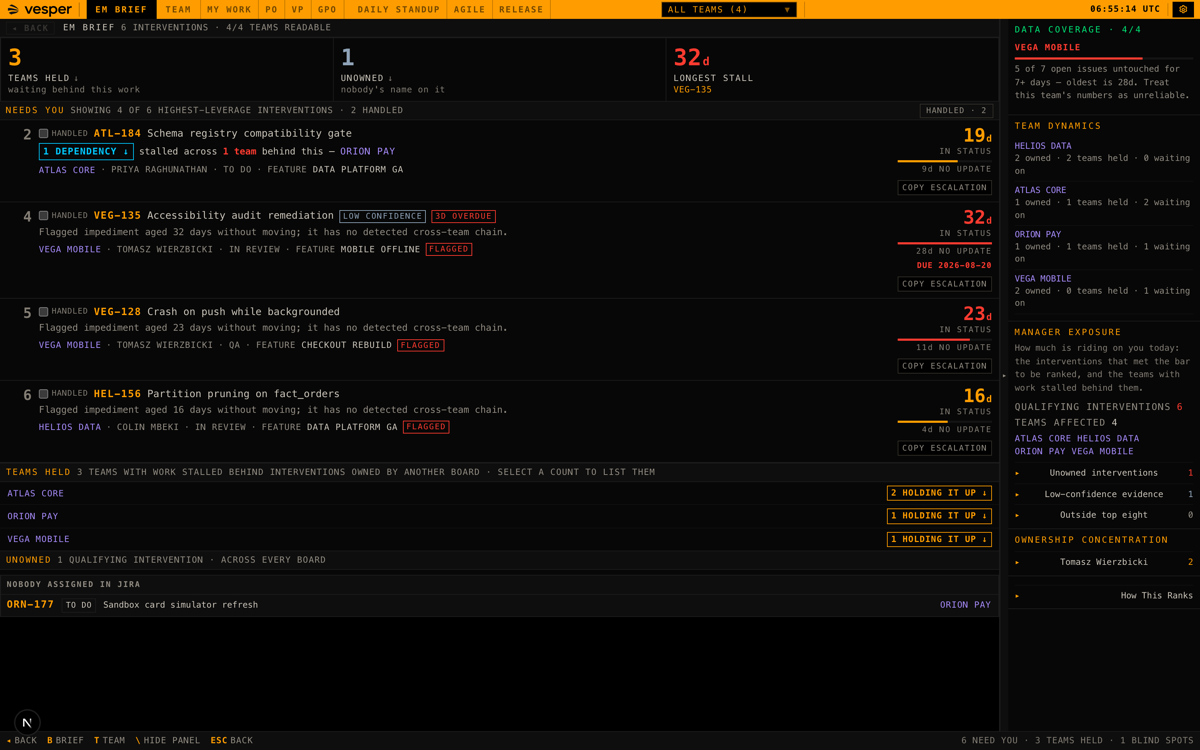
Task: Click the 3D Overdue tag on VEG-135
Action: (x=463, y=216)
